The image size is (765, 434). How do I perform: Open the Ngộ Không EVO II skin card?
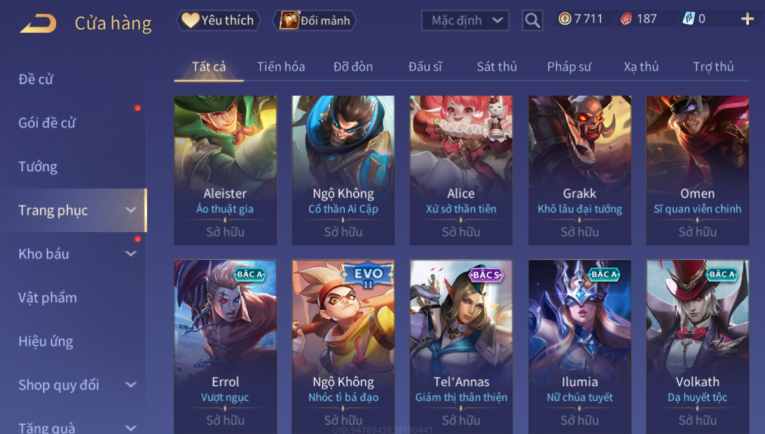click(x=343, y=346)
